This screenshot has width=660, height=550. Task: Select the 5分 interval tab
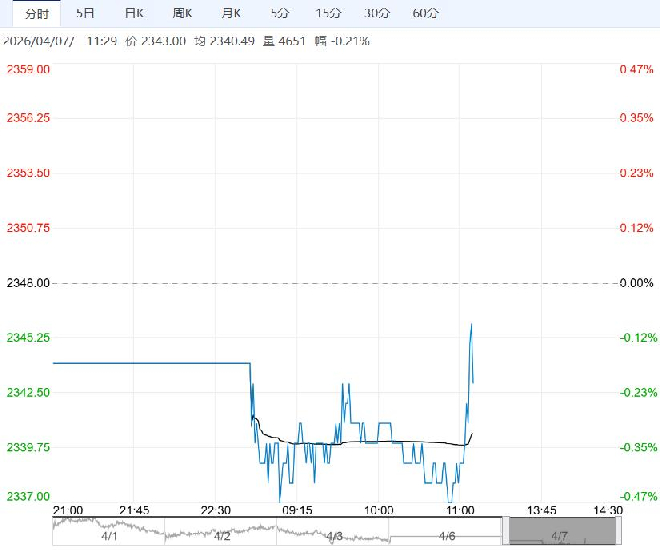pyautogui.click(x=280, y=13)
